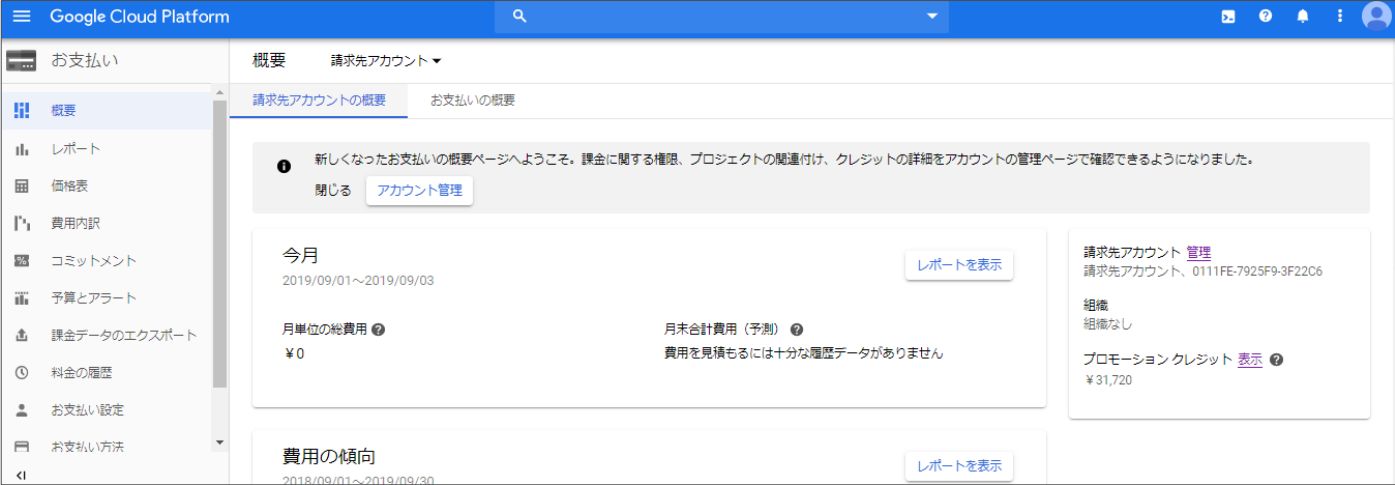Click the 概要 sidebar icon
Screen dimensions: 1395x485
coord(21,111)
